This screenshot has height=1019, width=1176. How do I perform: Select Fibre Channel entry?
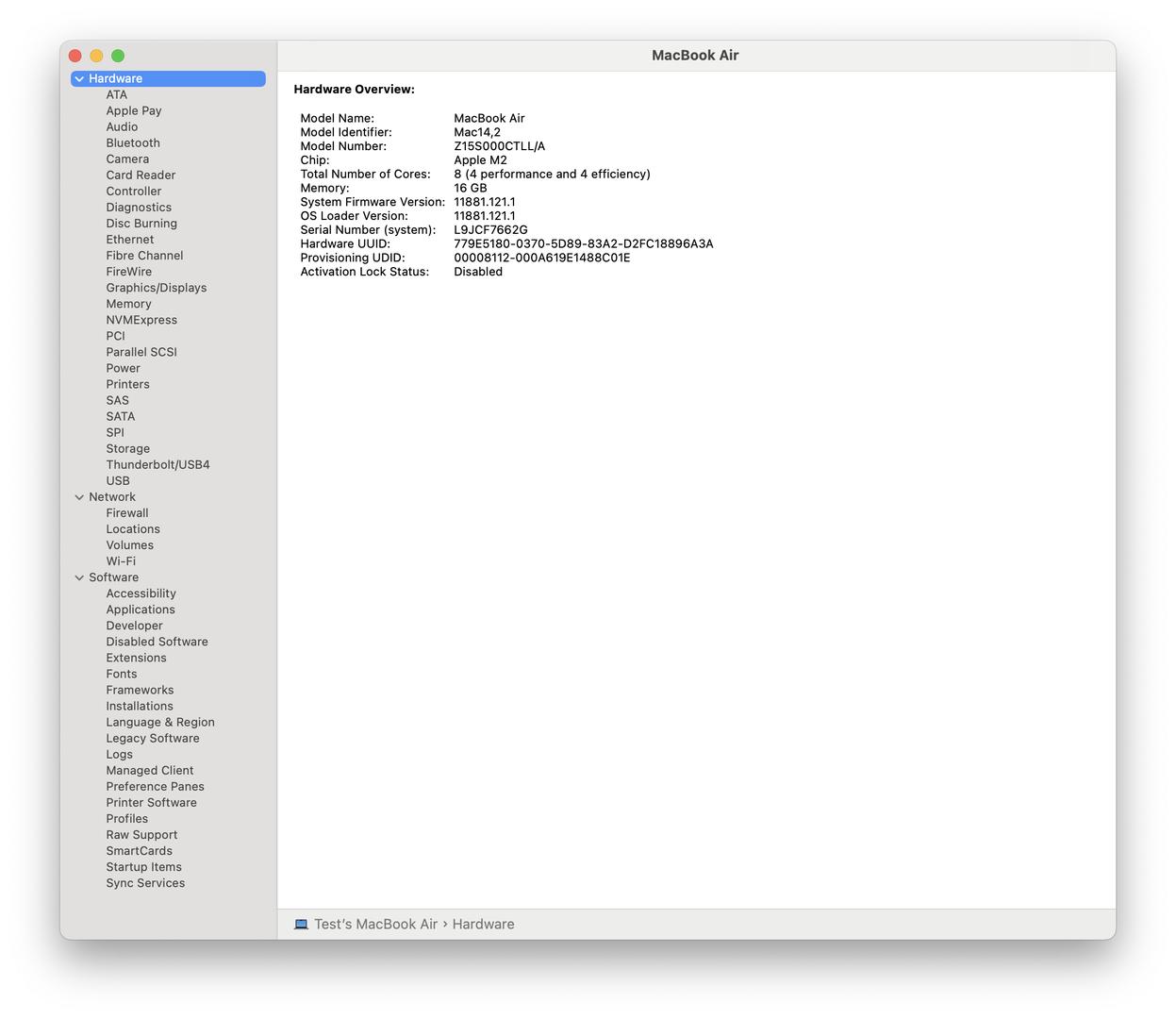pos(144,256)
